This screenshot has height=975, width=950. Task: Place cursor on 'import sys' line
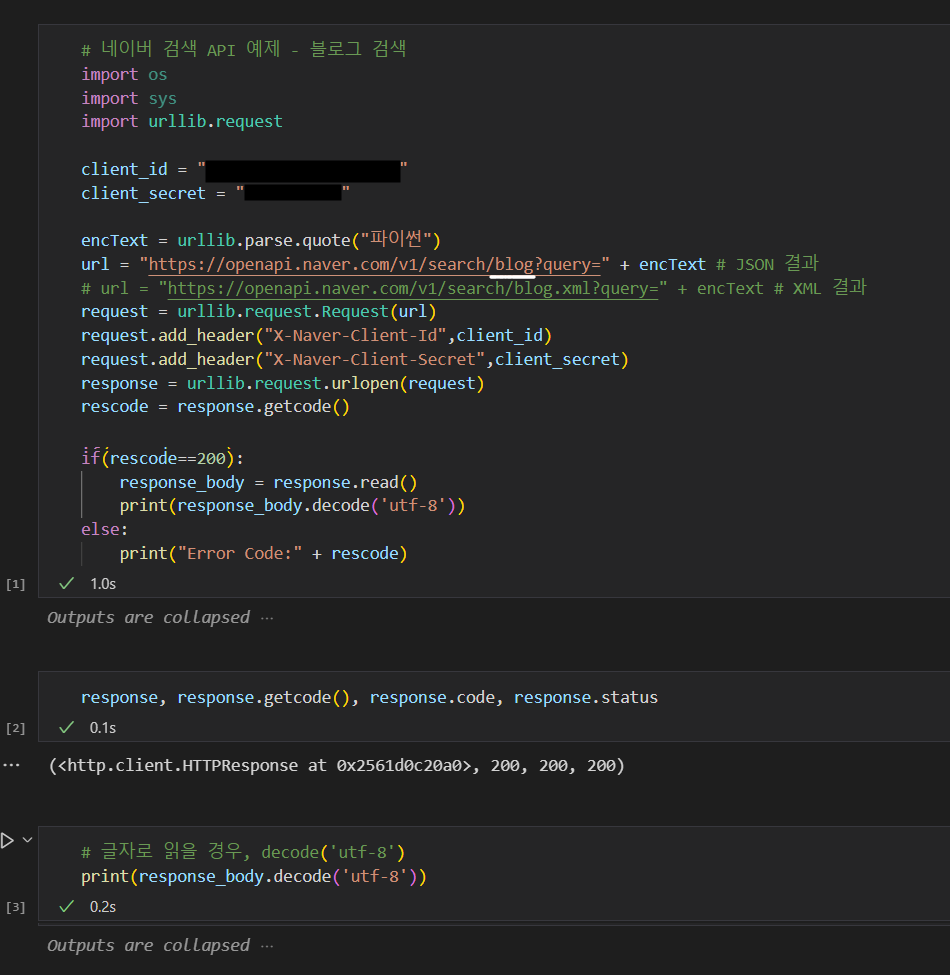(129, 98)
